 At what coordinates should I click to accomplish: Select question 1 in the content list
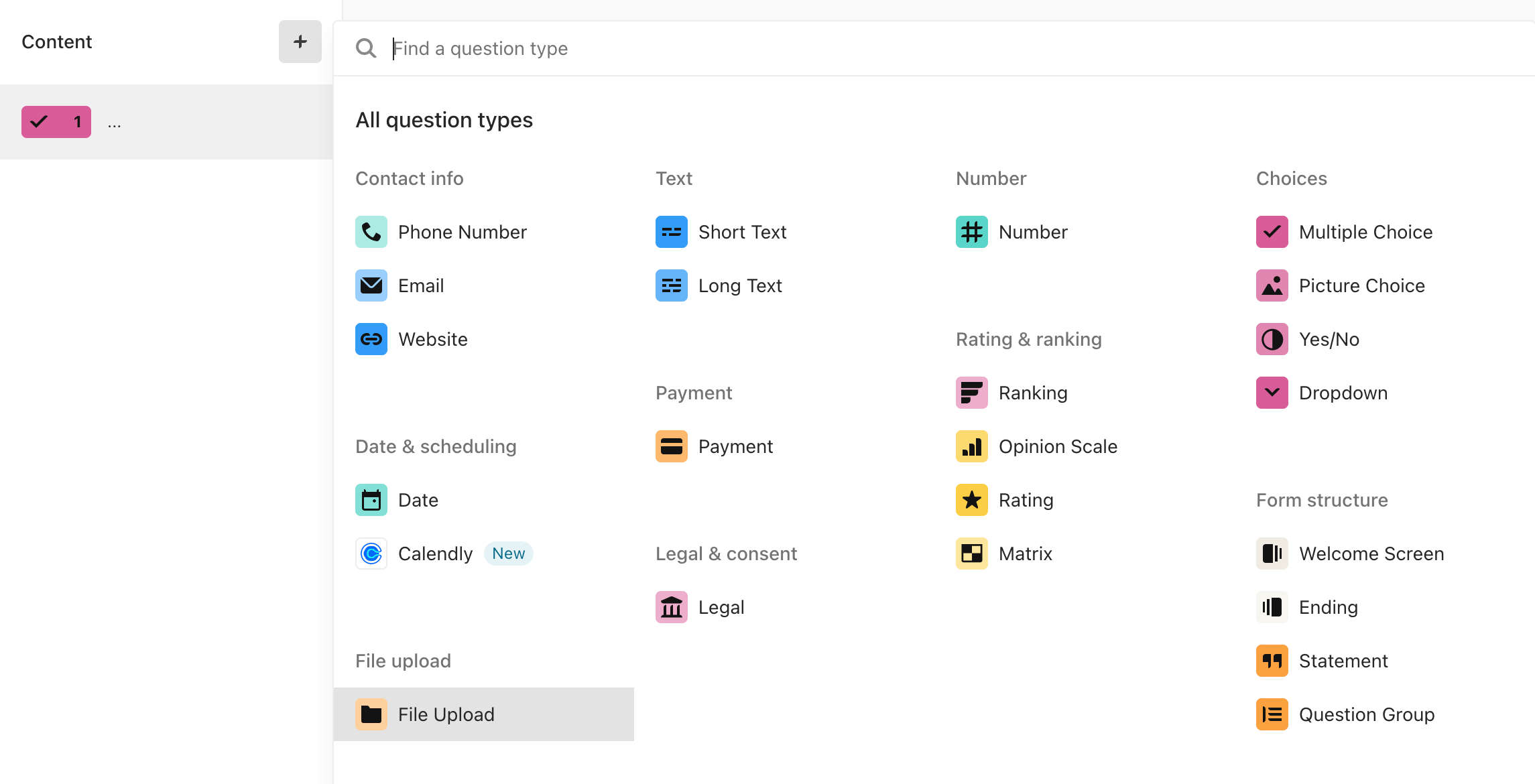click(x=166, y=122)
